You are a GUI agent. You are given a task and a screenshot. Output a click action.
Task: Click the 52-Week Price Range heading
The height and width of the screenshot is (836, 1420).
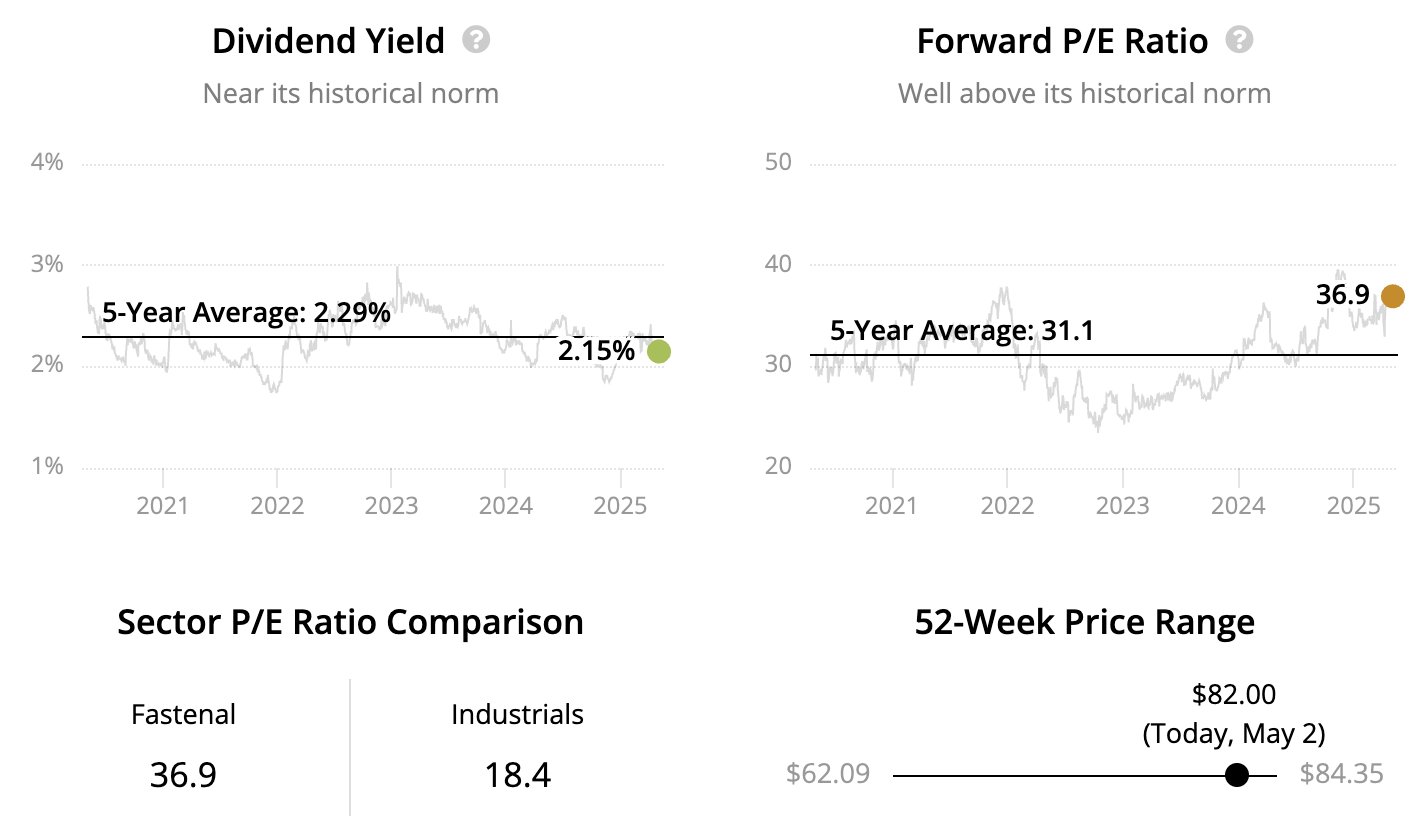coord(1084,622)
